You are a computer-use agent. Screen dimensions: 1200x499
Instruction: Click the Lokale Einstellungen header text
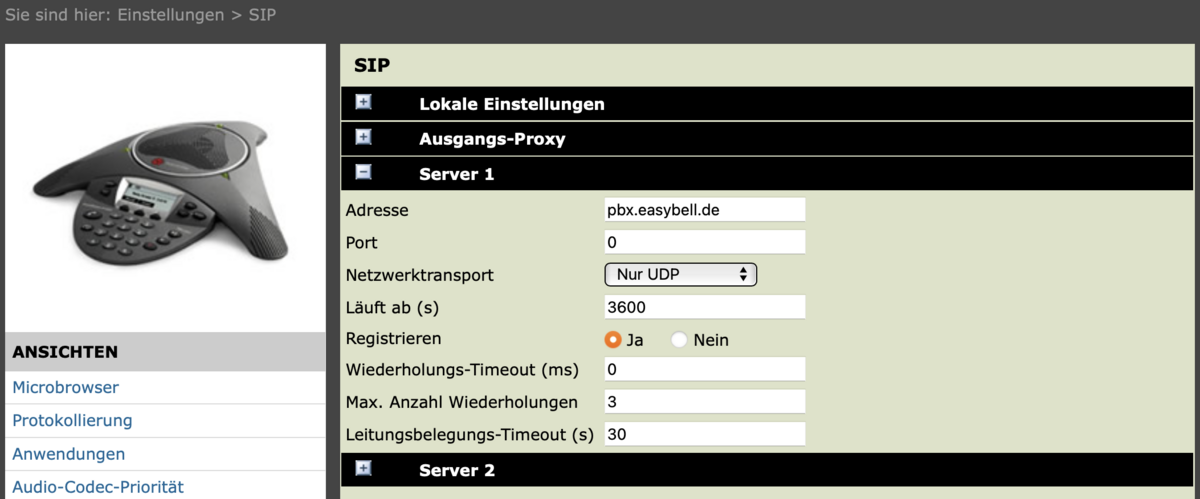(x=511, y=103)
